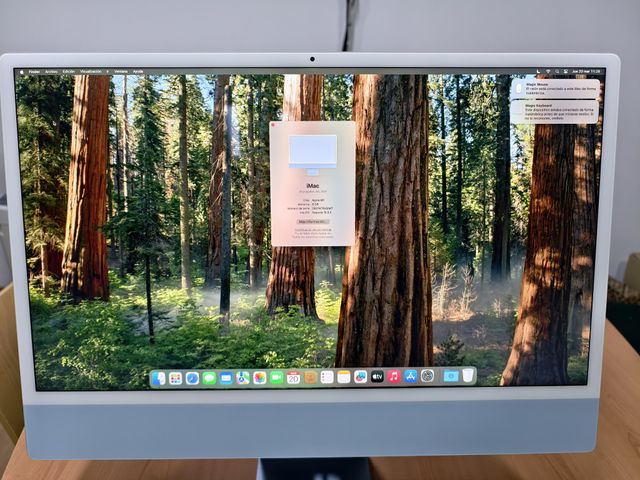Open the Magic Mouse notification
Viewport: 640px width, 480px height.
point(555,89)
